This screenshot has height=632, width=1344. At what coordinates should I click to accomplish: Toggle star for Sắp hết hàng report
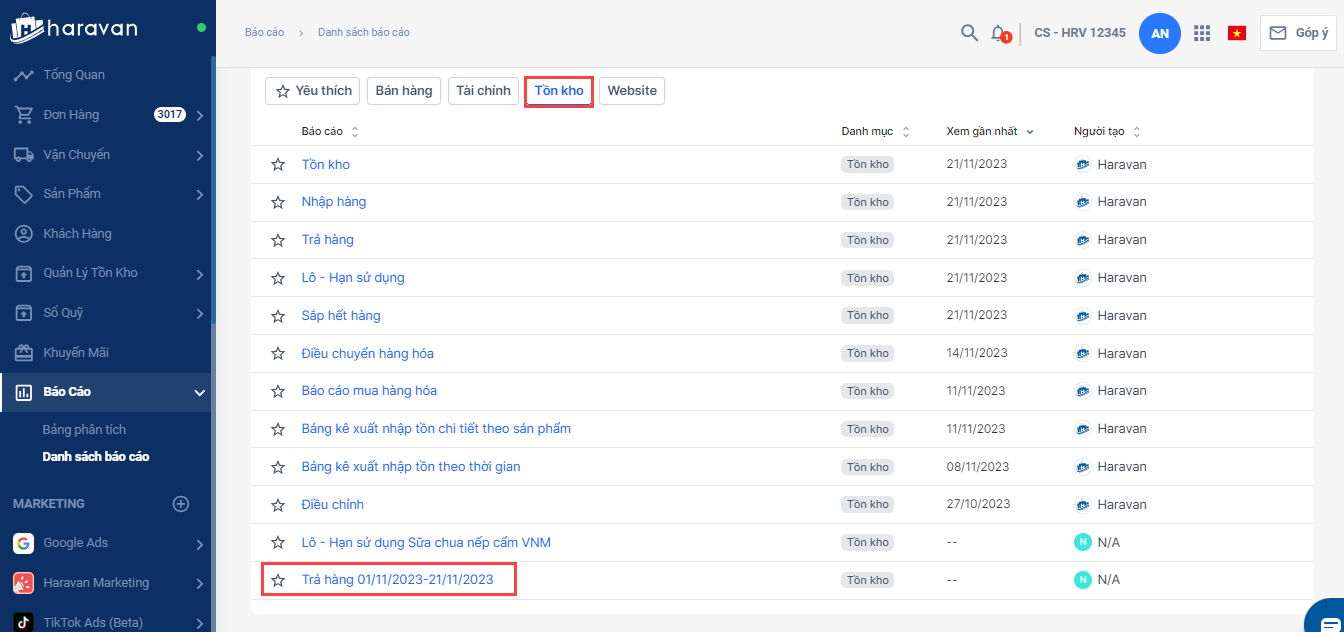(x=278, y=316)
